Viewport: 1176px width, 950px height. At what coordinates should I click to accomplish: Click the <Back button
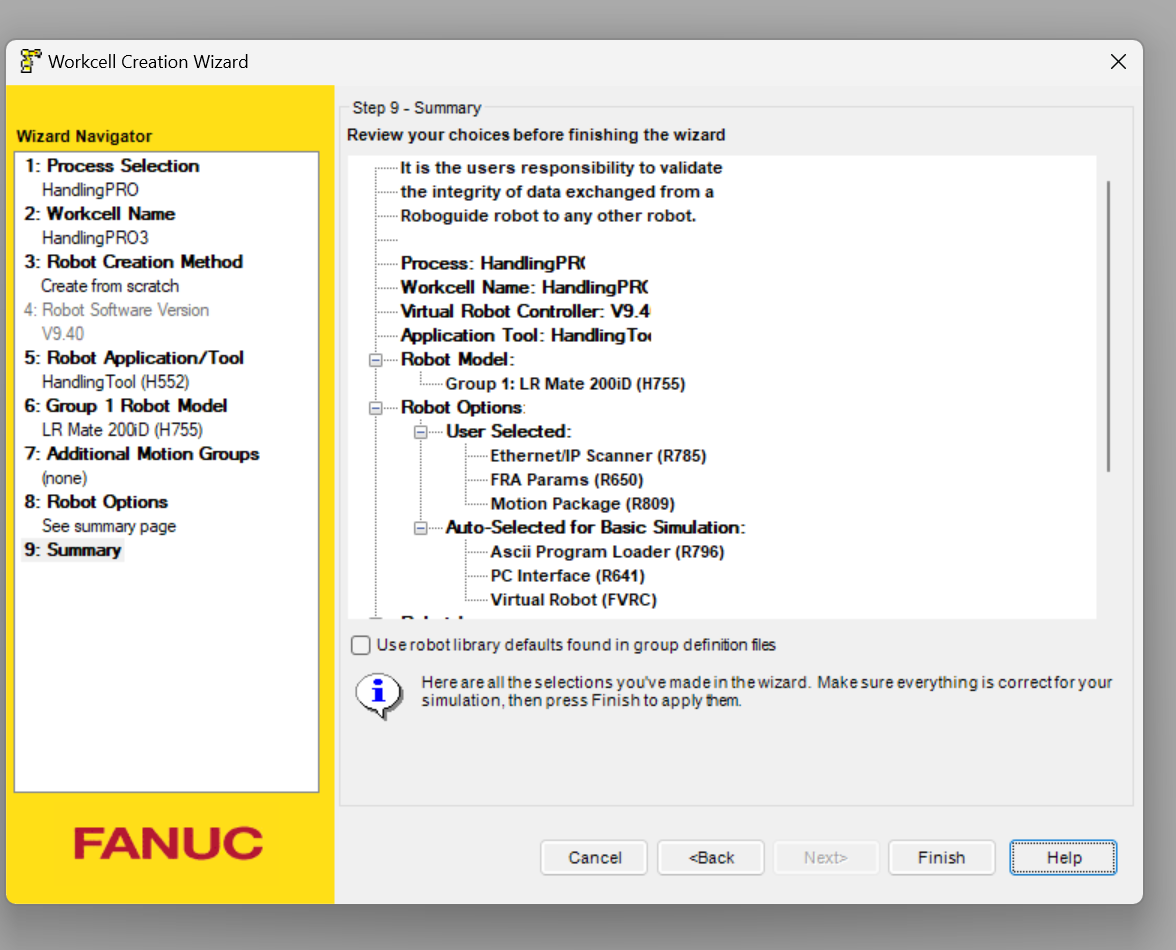(x=711, y=857)
